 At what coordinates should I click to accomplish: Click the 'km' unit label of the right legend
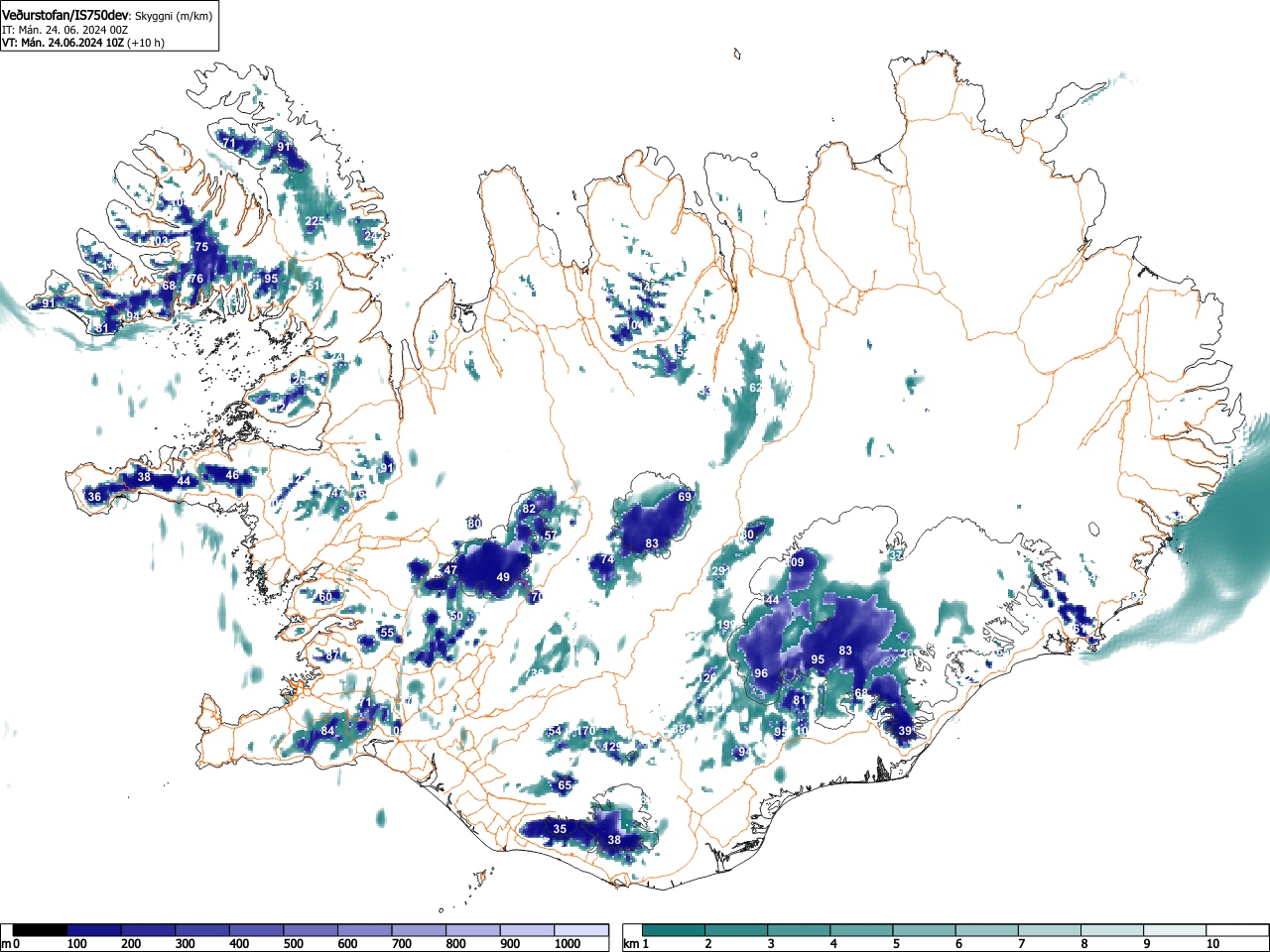(x=630, y=944)
